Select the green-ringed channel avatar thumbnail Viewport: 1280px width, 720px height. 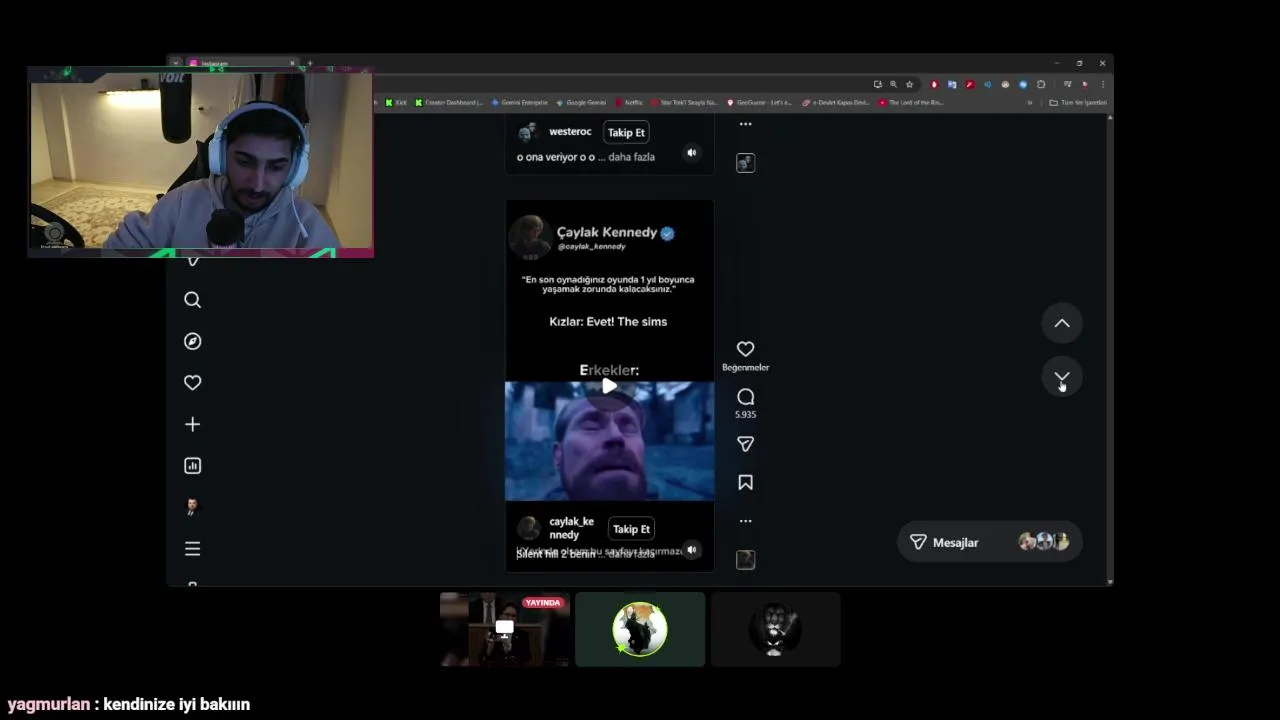640,629
